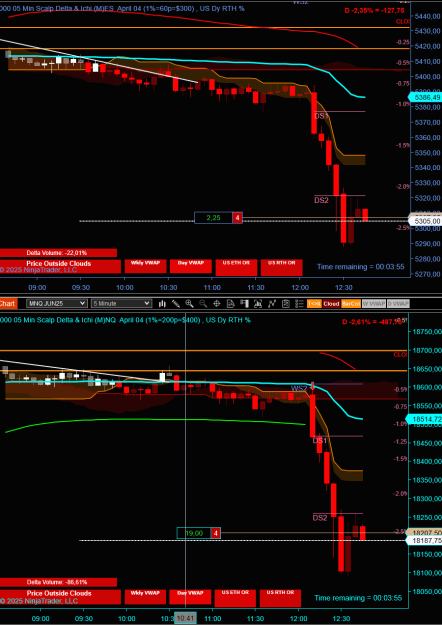Open the Chart Trader icon

click(244, 304)
